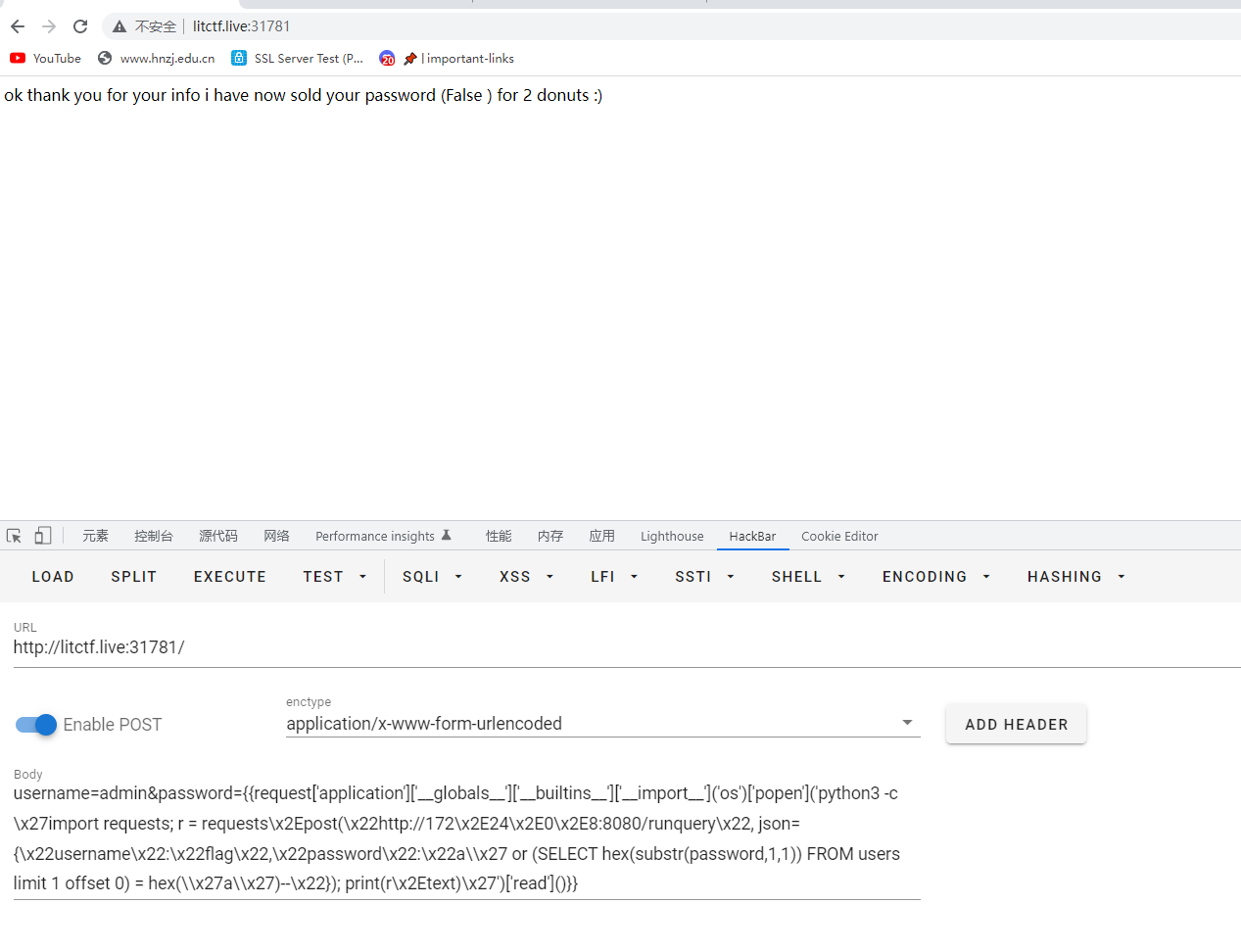Open the Performance insights tab
1241x952 pixels.
tap(383, 536)
